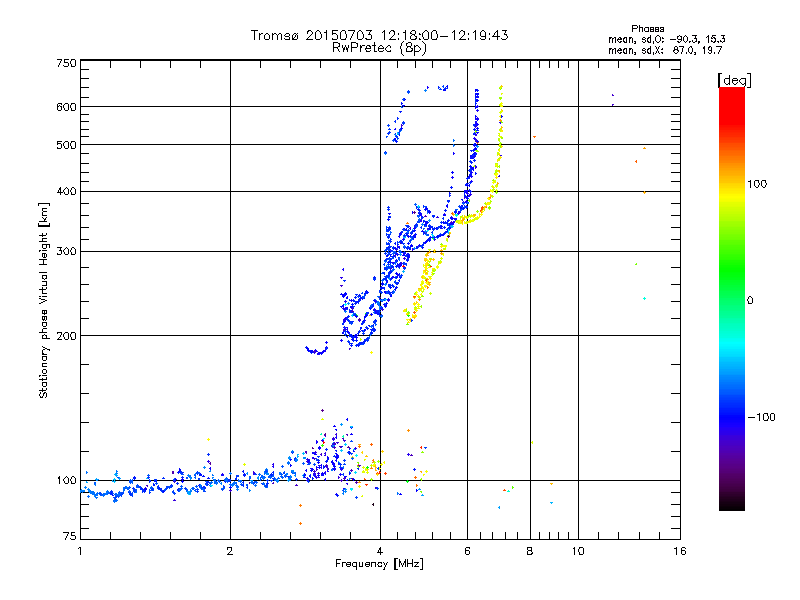The height and width of the screenshot is (600, 800).
Task: Click the top of the yellow trace near 7 MHz
Action: 501,88
